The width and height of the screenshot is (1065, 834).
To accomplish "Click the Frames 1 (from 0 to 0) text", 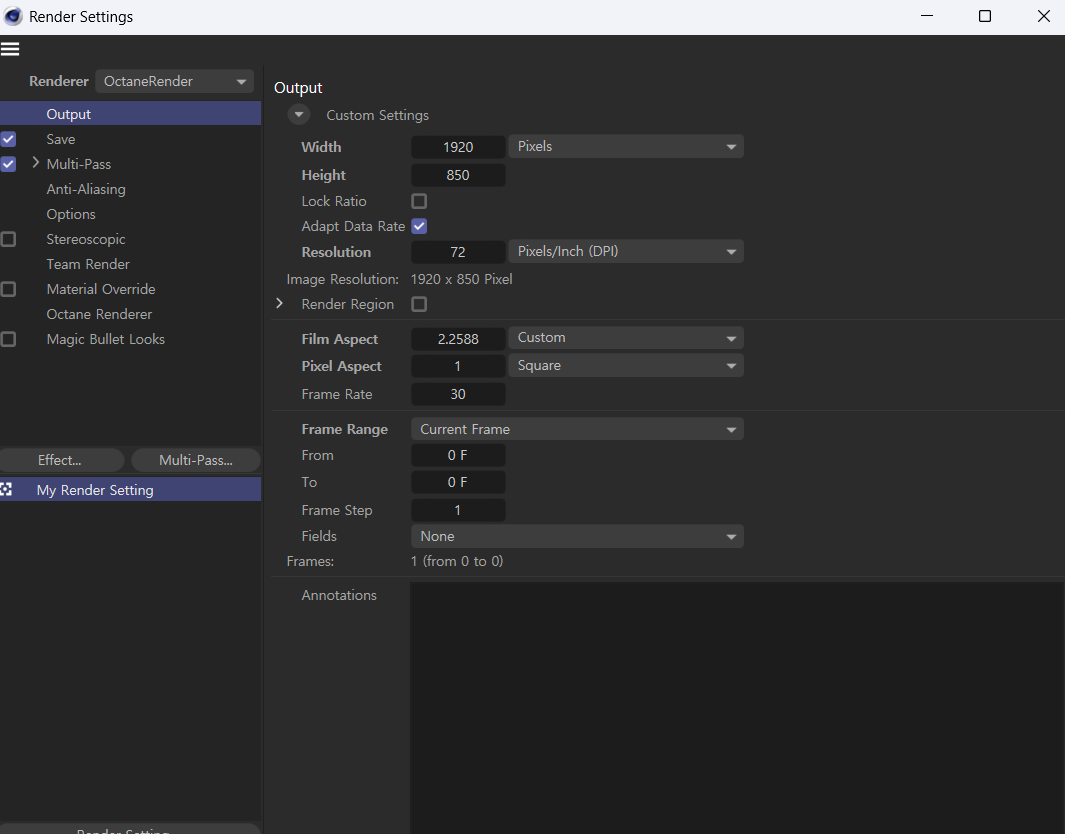I will point(456,562).
